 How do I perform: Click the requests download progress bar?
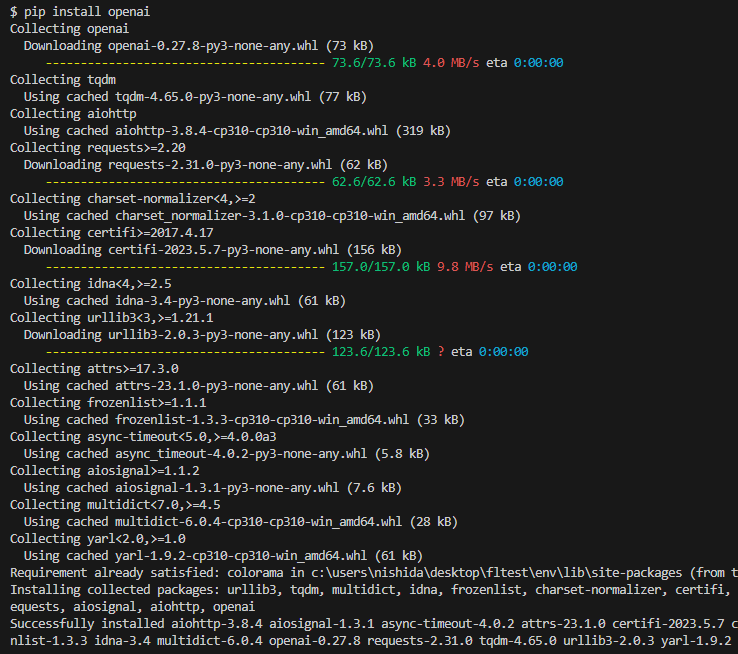pos(185,182)
